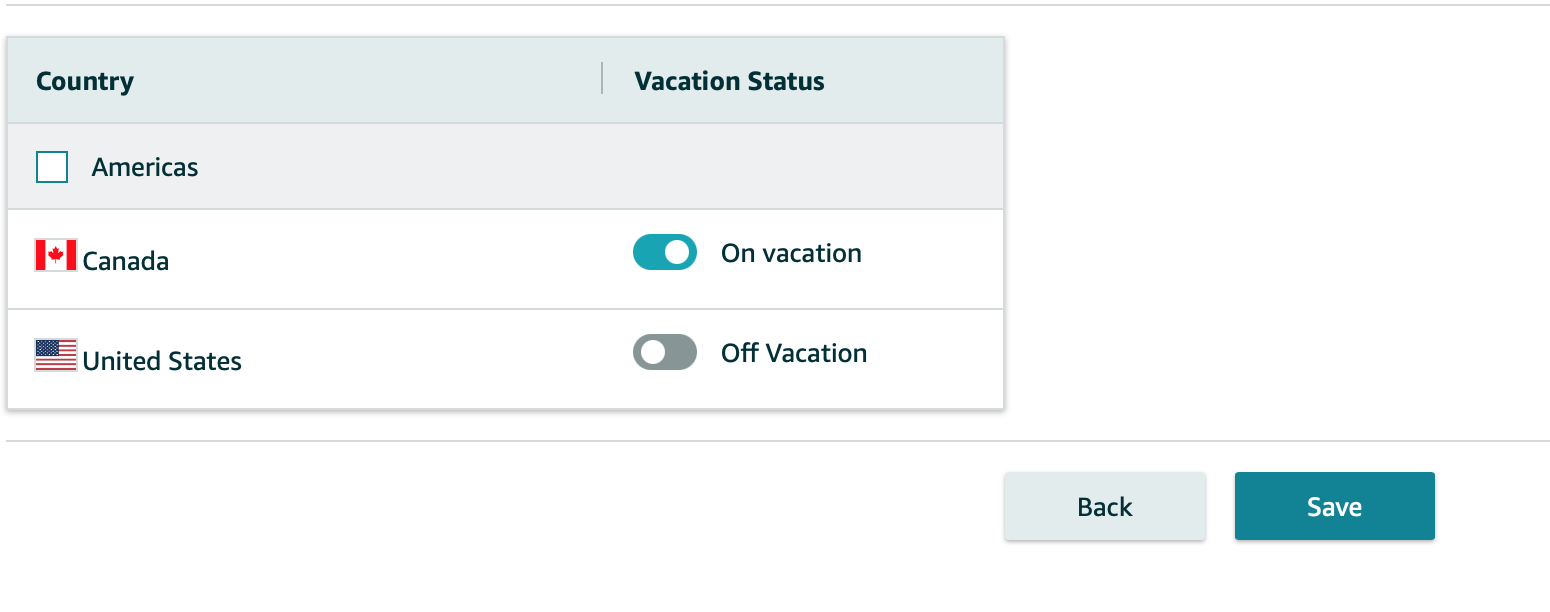Click the United States country name
Image resolution: width=1550 pixels, height=612 pixels.
click(x=162, y=361)
